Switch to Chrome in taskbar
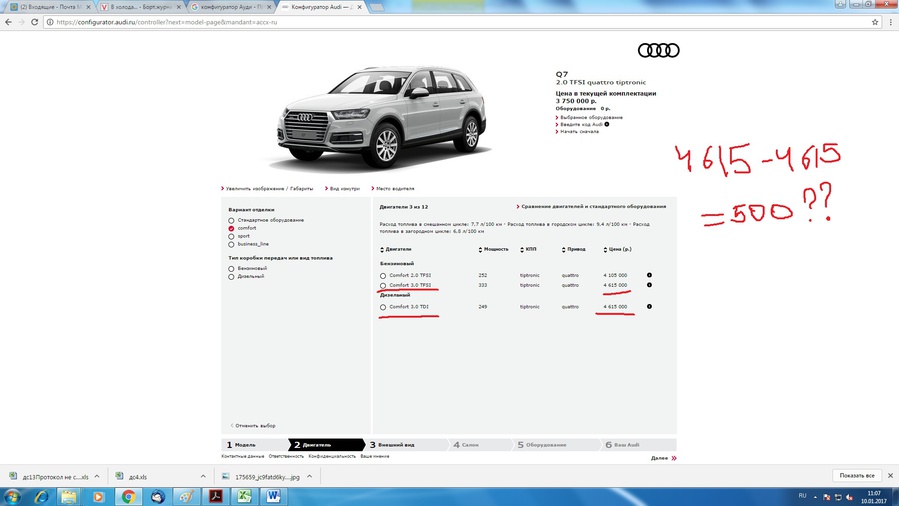This screenshot has width=899, height=506. tap(128, 496)
